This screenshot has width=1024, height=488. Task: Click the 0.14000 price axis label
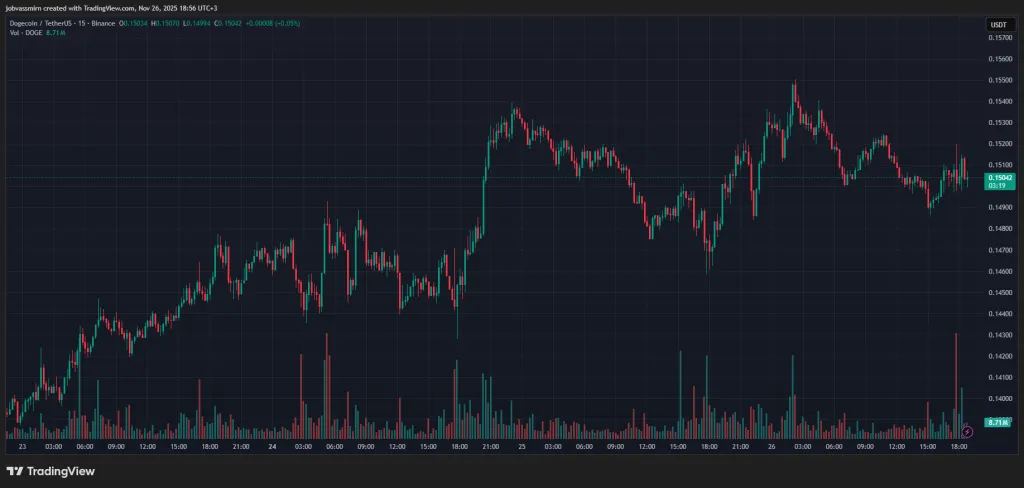click(998, 398)
